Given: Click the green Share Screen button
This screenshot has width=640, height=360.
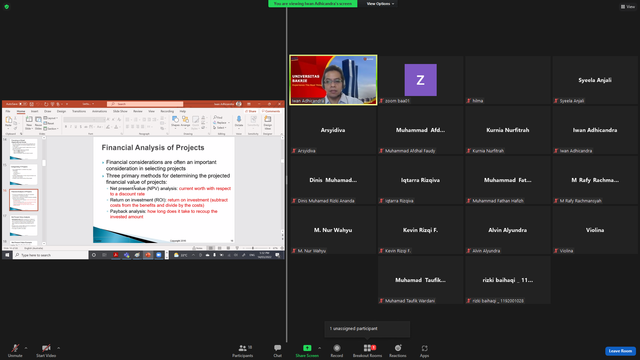Looking at the screenshot, I should (x=307, y=350).
